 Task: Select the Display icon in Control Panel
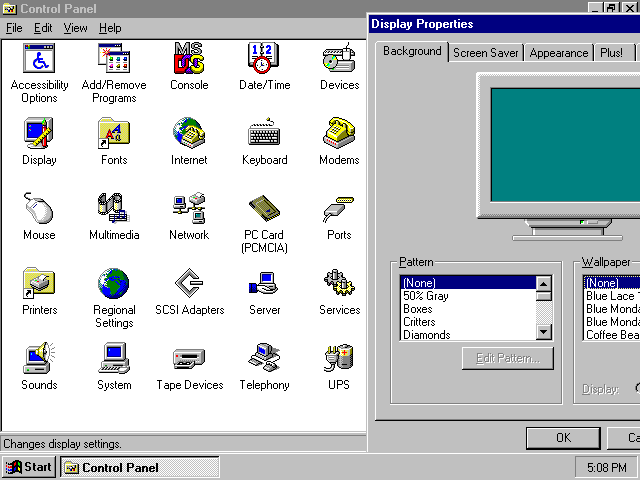(x=39, y=133)
